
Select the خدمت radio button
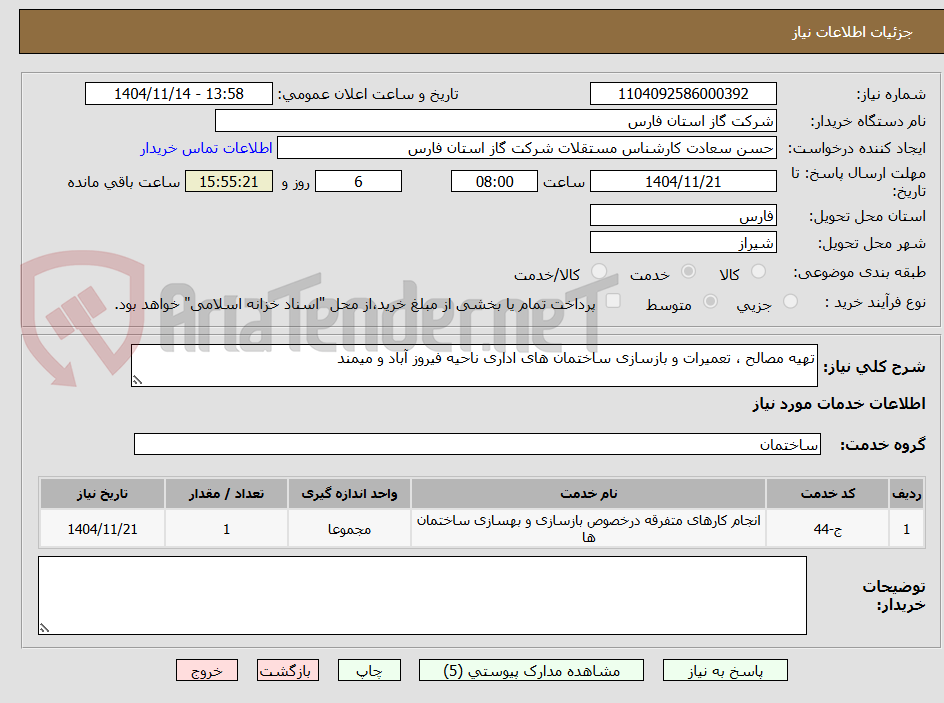[688, 272]
